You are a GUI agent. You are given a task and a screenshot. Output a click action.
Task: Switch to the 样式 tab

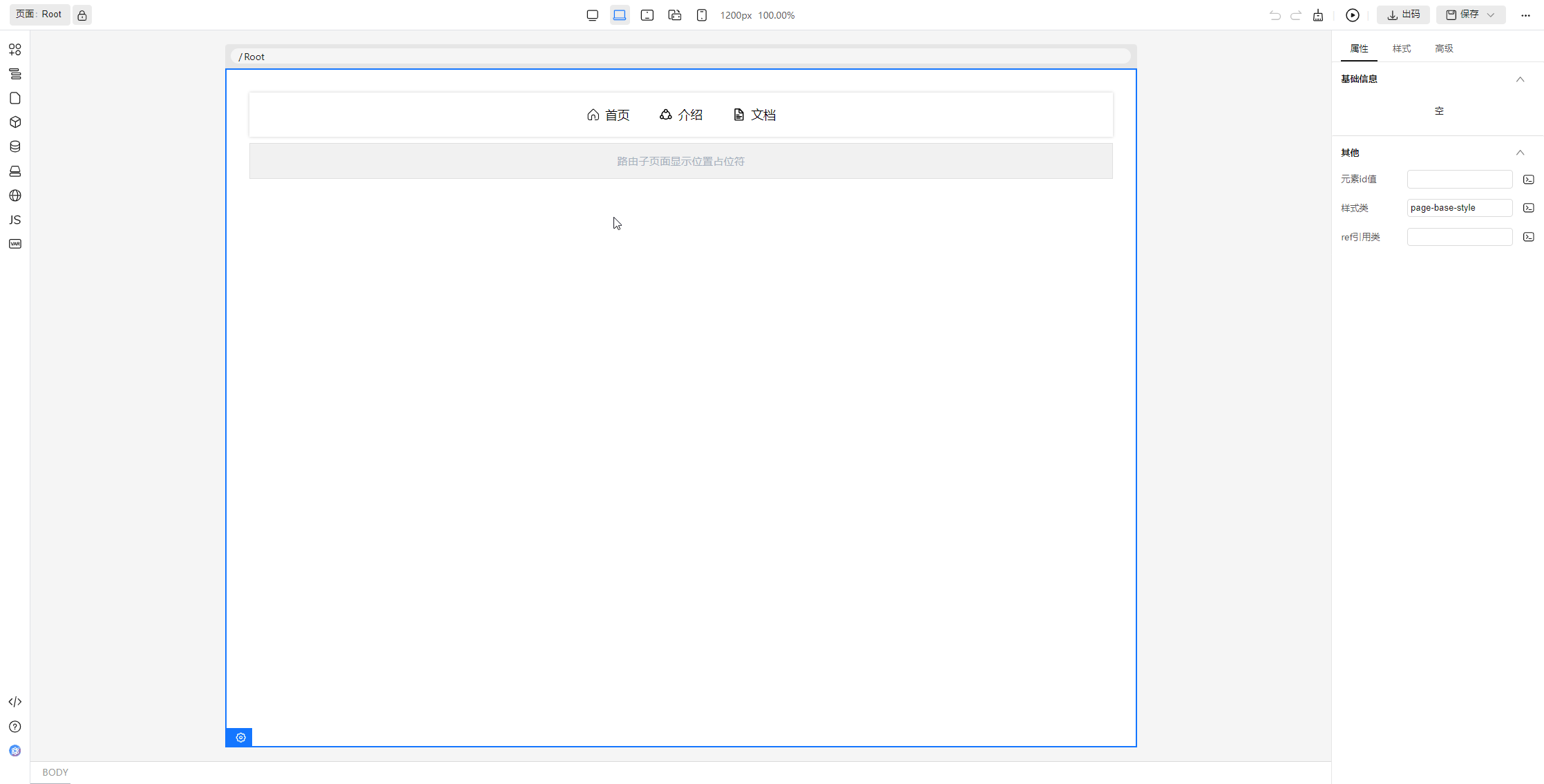click(x=1401, y=48)
